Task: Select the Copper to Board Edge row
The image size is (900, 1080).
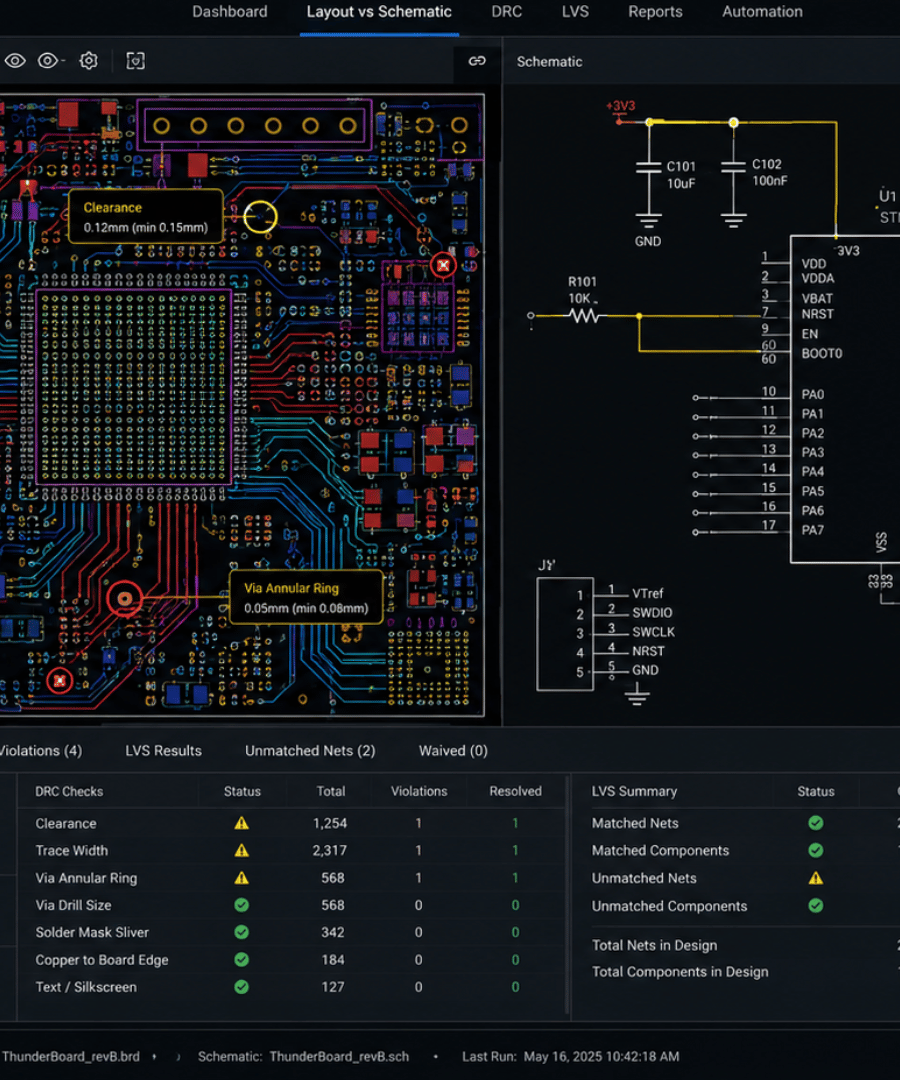Action: [x=291, y=959]
